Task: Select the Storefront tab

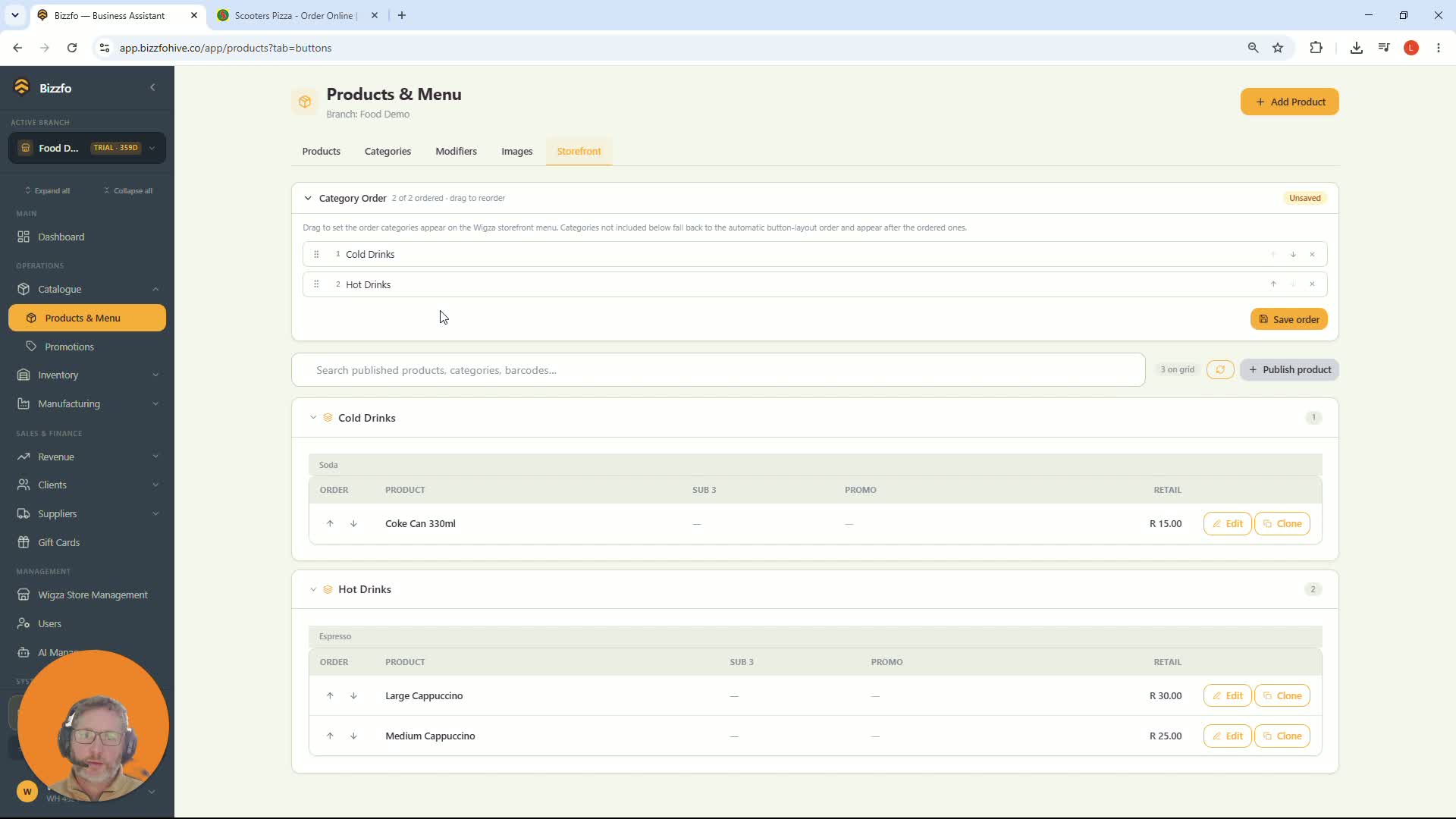Action: click(x=579, y=151)
